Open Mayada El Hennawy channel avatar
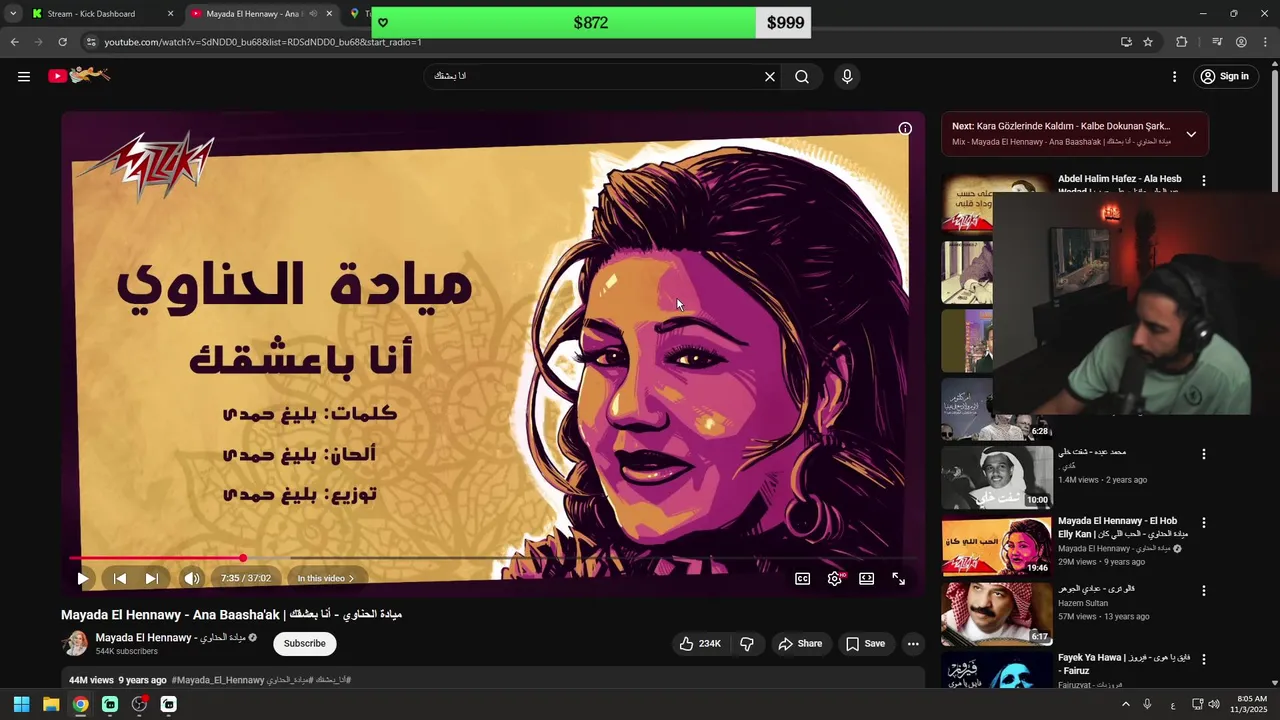Image resolution: width=1280 pixels, height=720 pixels. pos(75,643)
